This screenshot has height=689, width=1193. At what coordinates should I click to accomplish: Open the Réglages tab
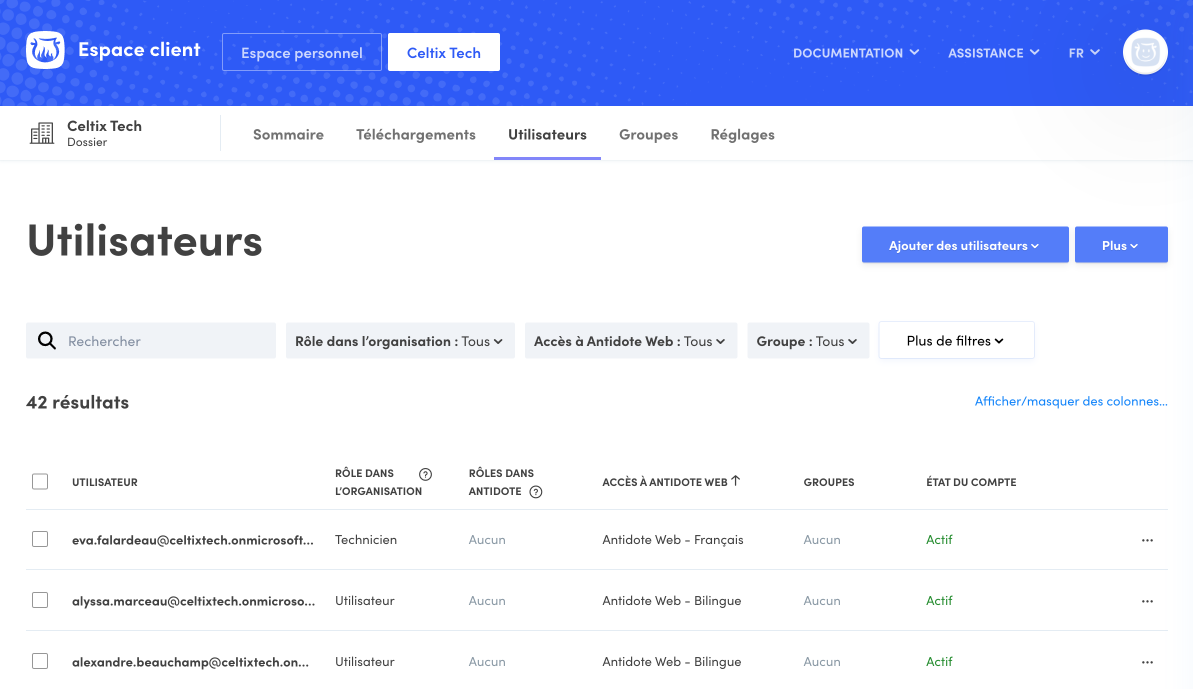(x=743, y=135)
